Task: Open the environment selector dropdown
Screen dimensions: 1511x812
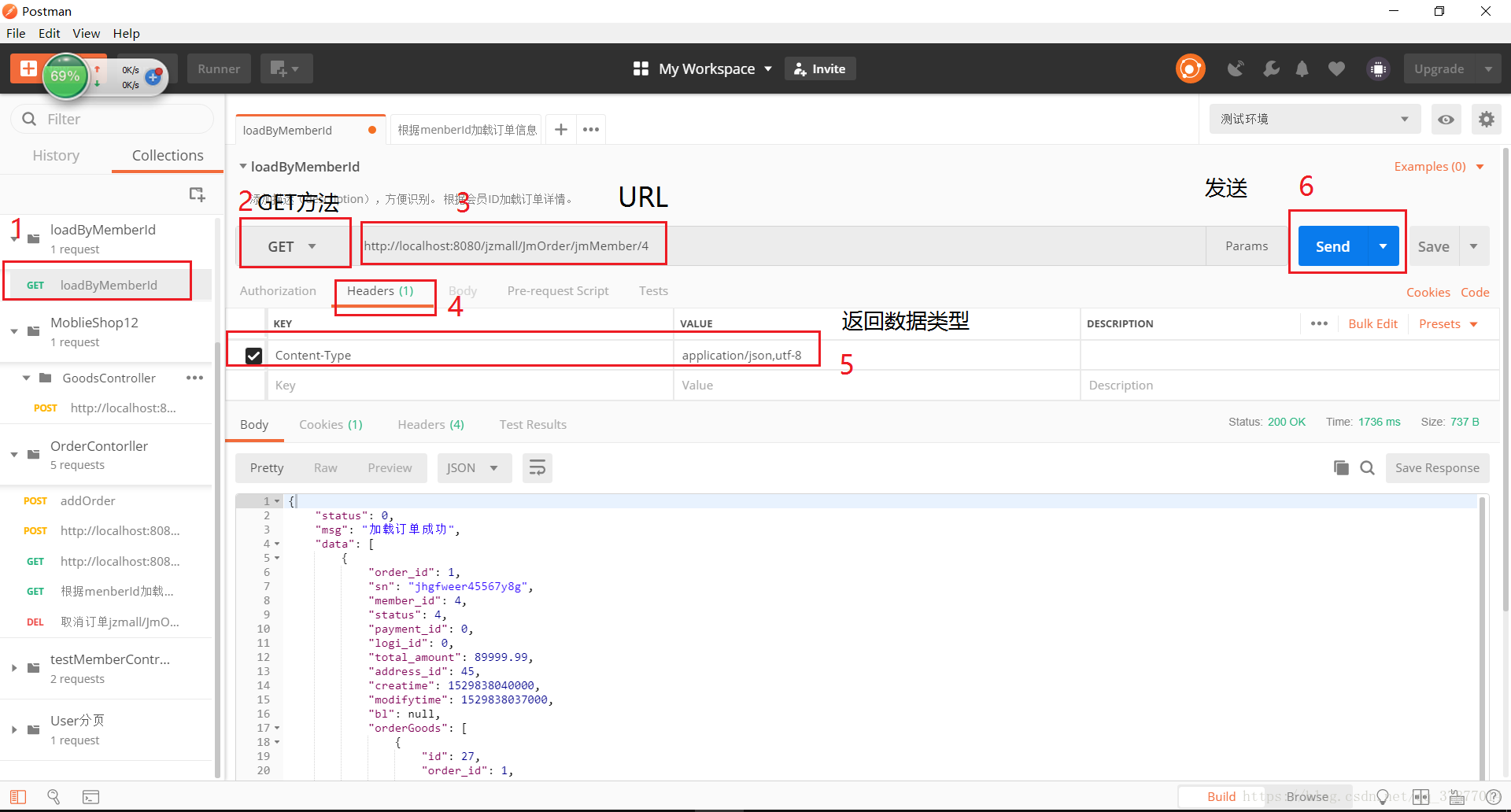Action: pyautogui.click(x=1314, y=120)
